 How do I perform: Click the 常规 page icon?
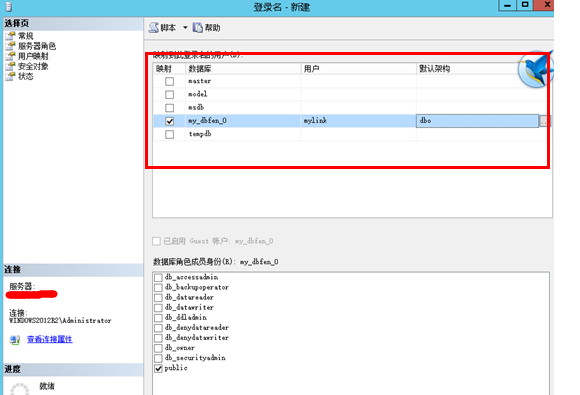click(x=11, y=36)
